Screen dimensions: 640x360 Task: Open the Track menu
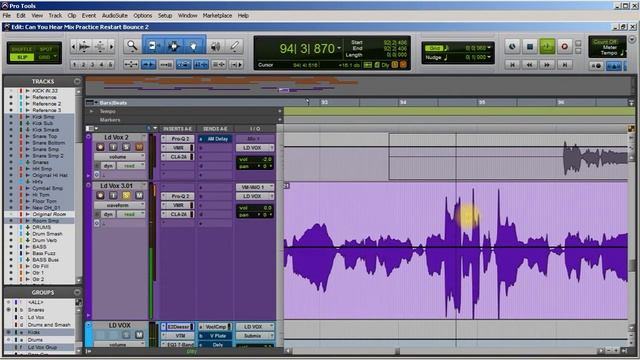click(55, 16)
